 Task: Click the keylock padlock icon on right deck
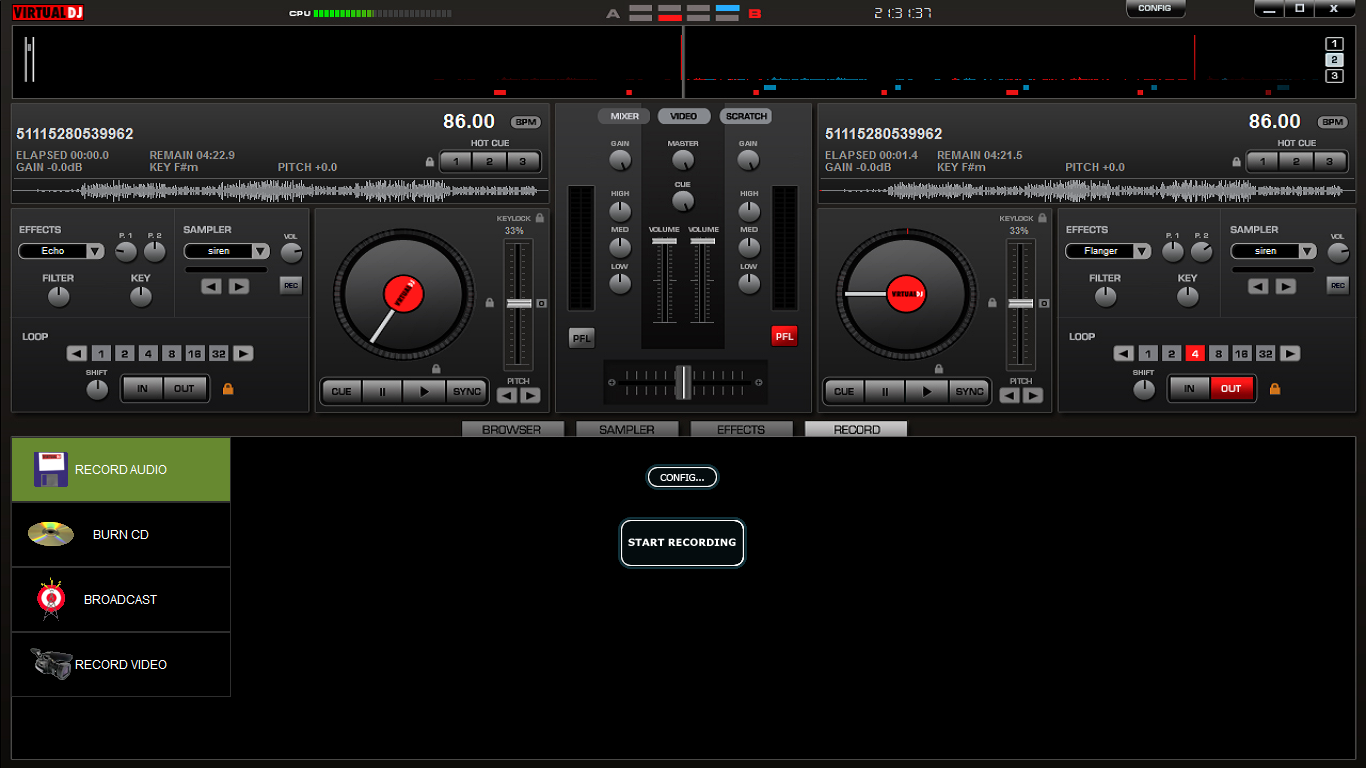coord(1042,218)
